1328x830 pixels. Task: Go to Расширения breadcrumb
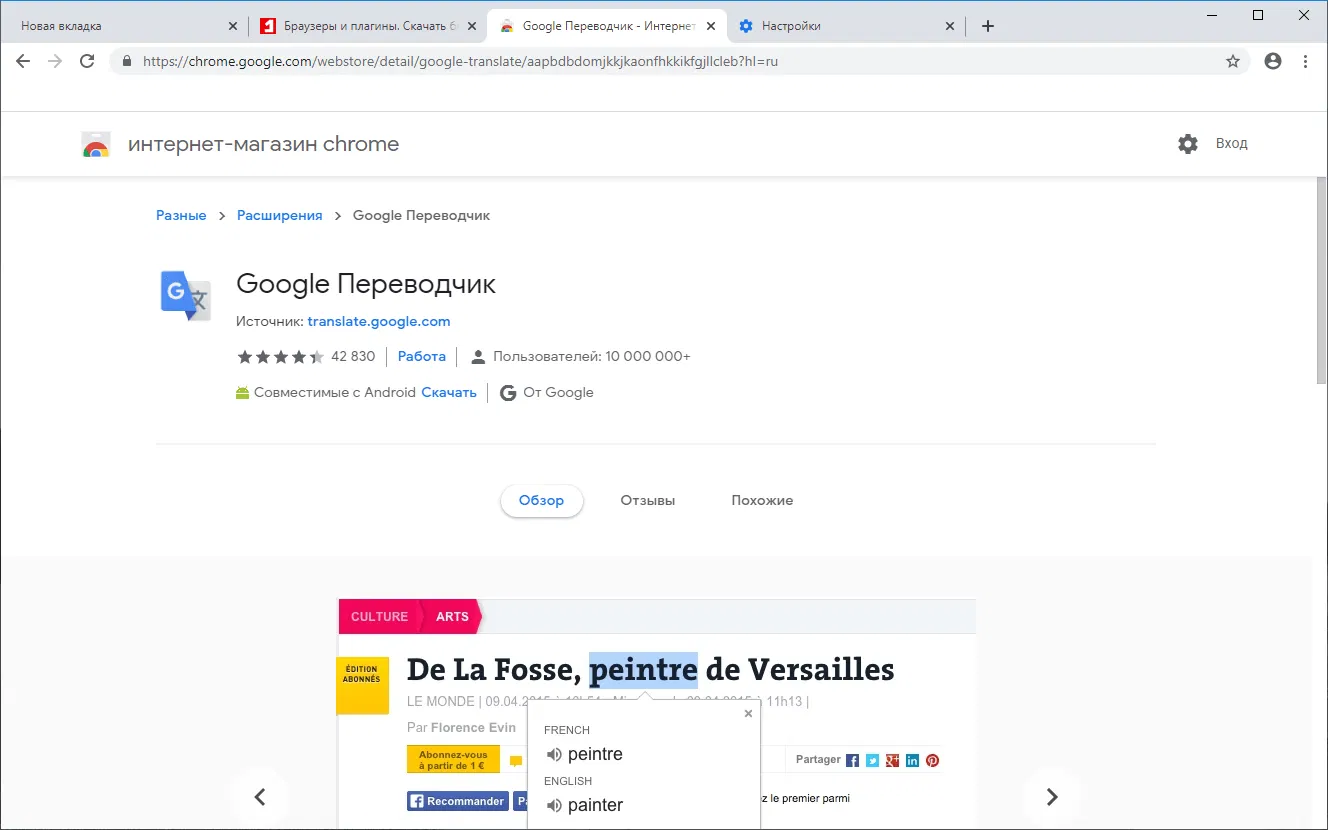point(279,216)
